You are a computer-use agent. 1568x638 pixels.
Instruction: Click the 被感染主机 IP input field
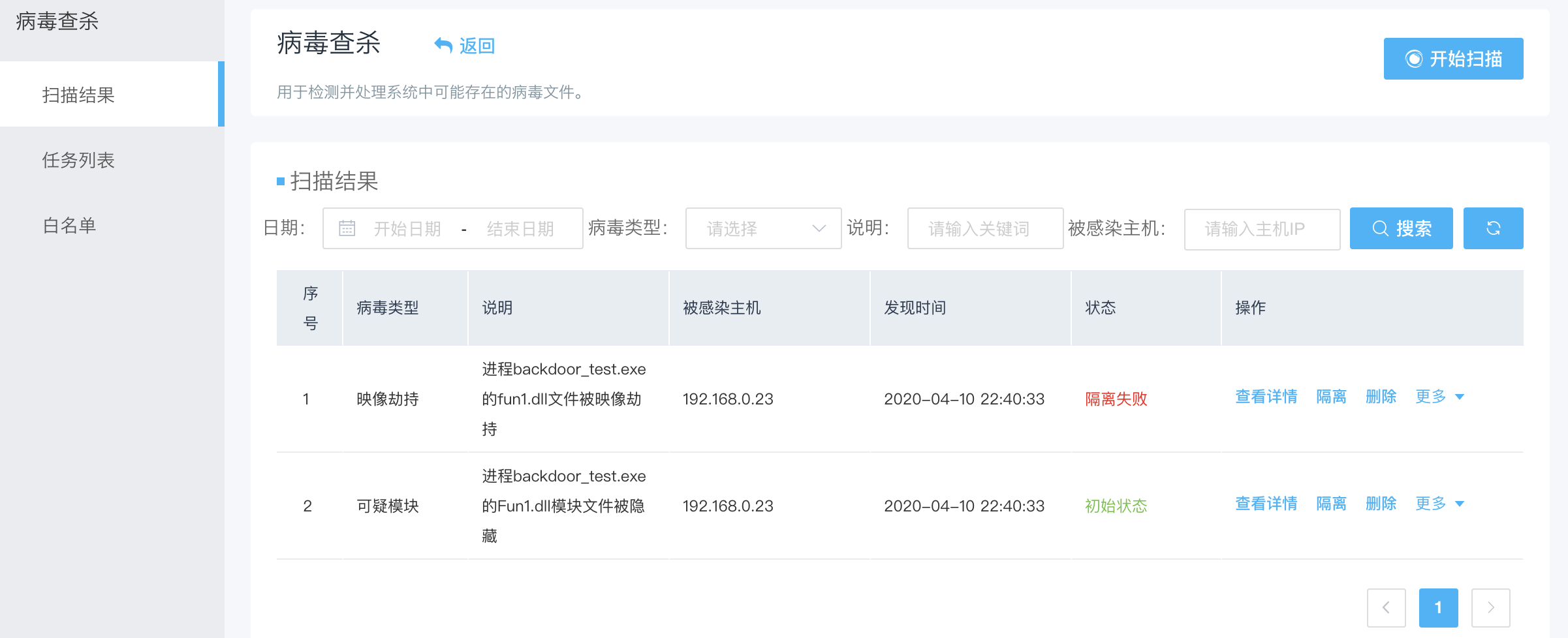[x=1261, y=228]
